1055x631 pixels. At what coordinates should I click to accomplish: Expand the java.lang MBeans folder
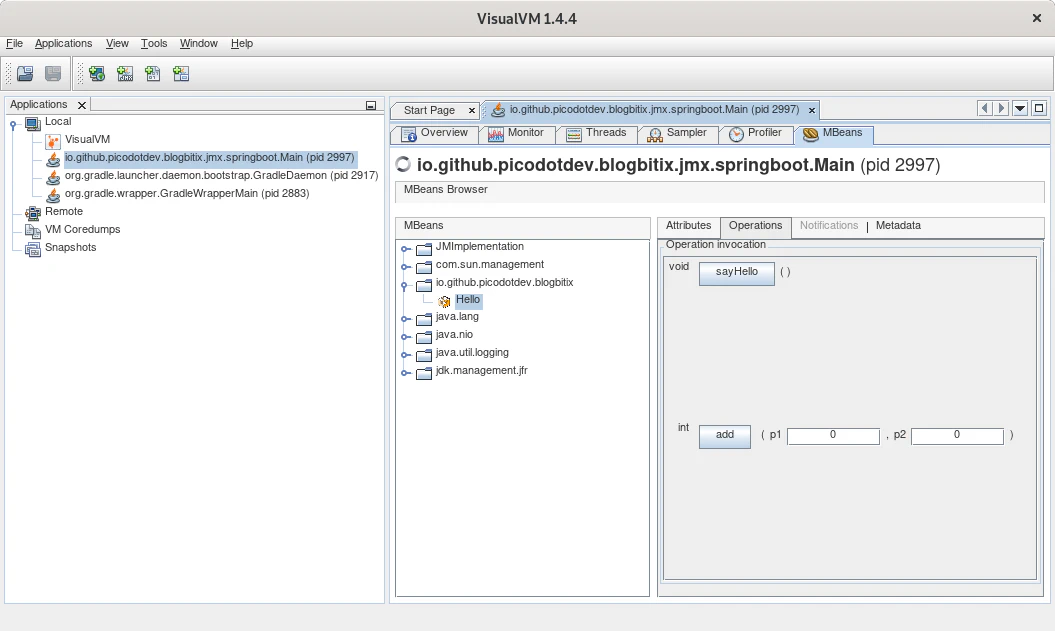point(406,319)
